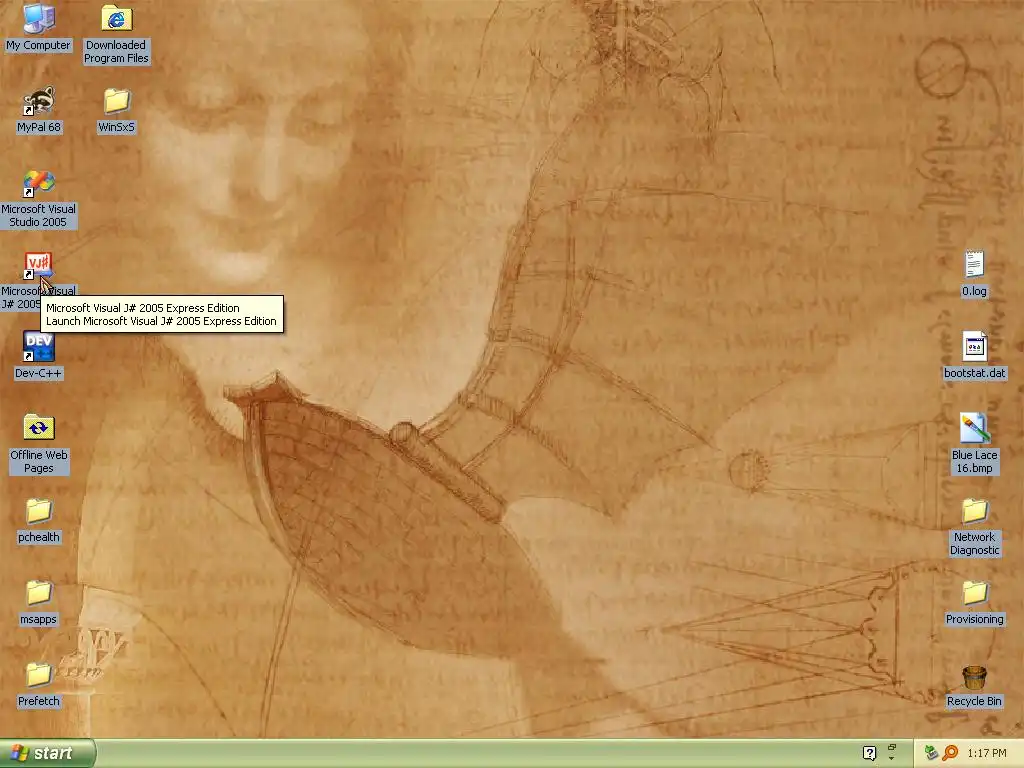
Task: Select the Prefetch folder icon
Action: click(39, 675)
